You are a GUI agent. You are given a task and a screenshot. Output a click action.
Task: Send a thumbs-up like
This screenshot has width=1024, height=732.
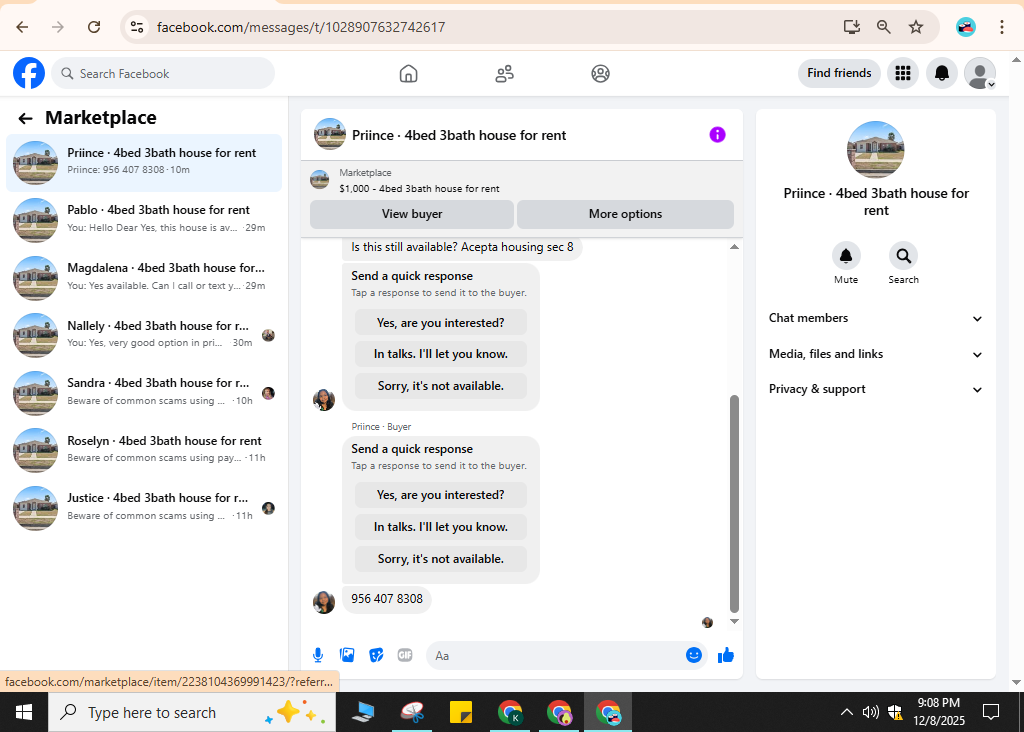coord(726,655)
